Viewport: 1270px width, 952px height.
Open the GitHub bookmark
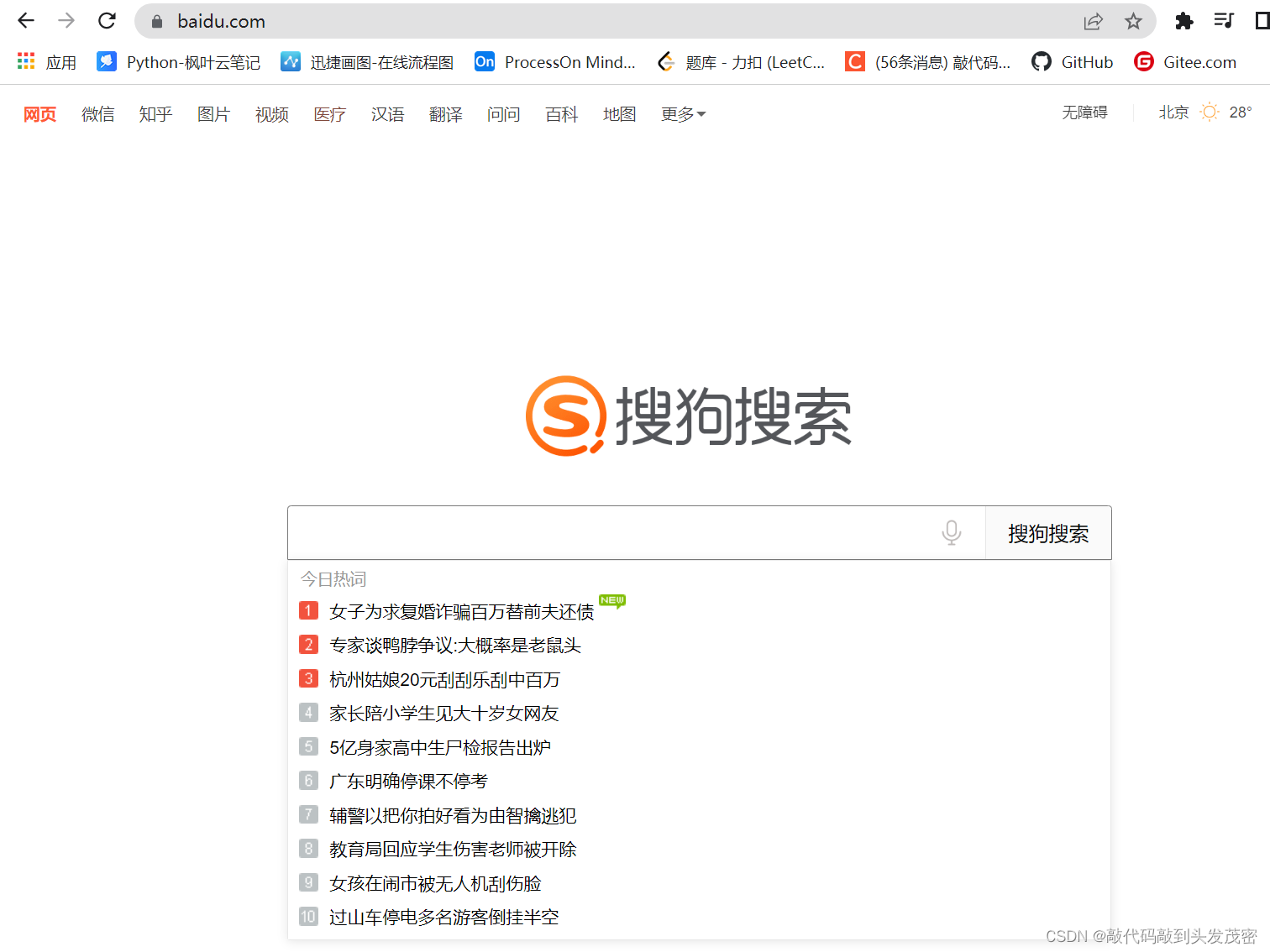click(x=1073, y=62)
